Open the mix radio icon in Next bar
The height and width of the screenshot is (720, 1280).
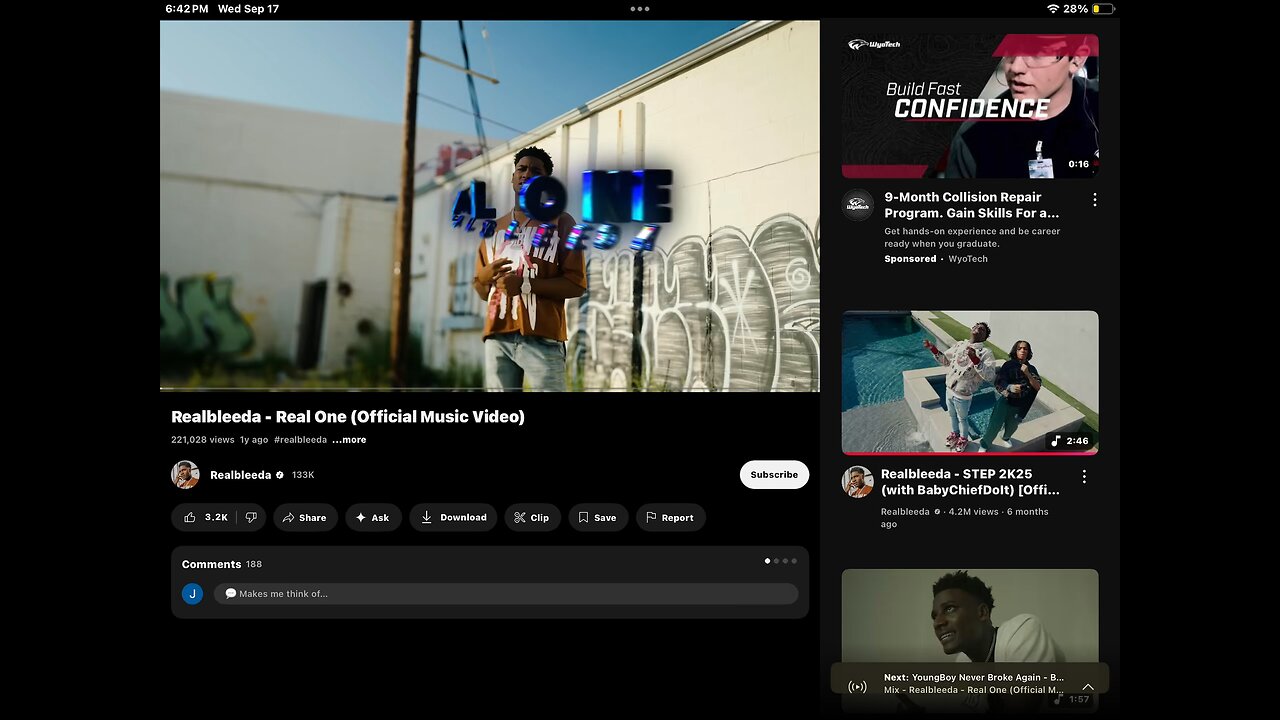click(857, 686)
